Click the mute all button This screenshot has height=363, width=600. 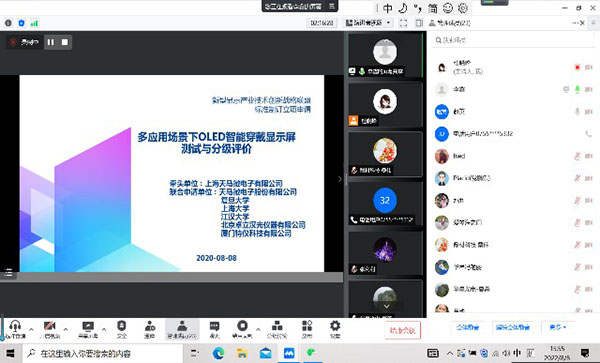coord(468,327)
